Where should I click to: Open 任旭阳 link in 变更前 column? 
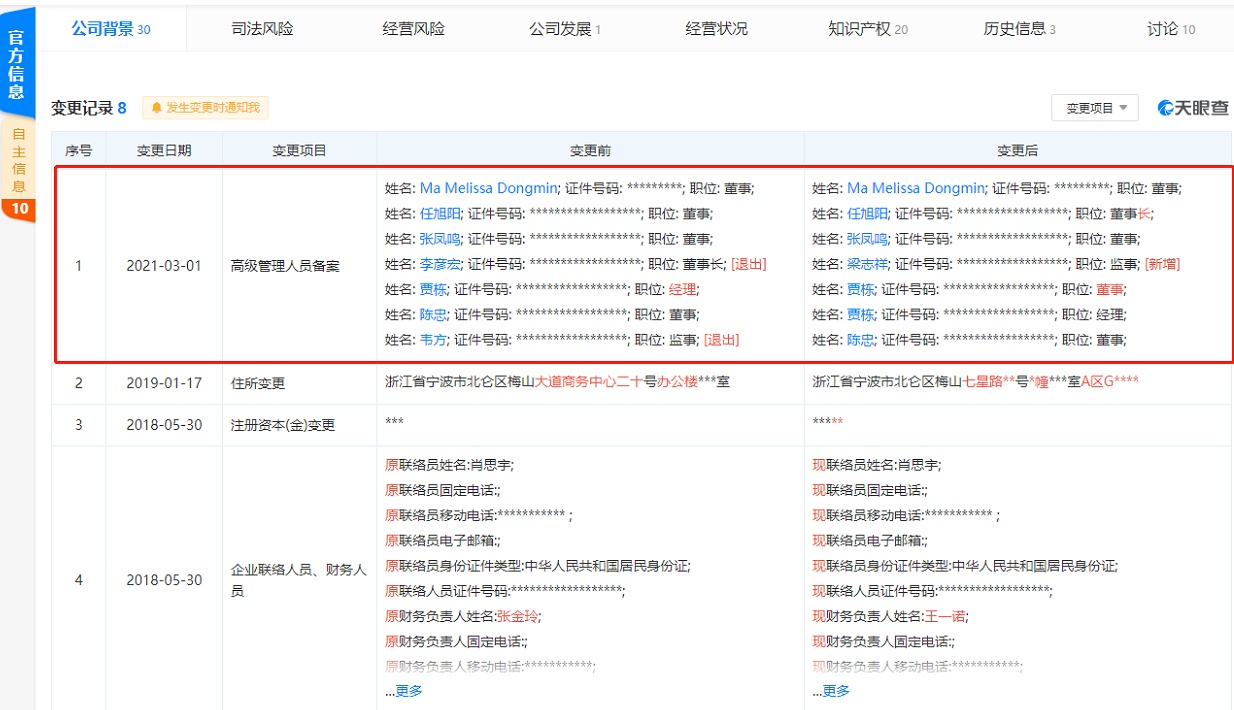(440, 213)
